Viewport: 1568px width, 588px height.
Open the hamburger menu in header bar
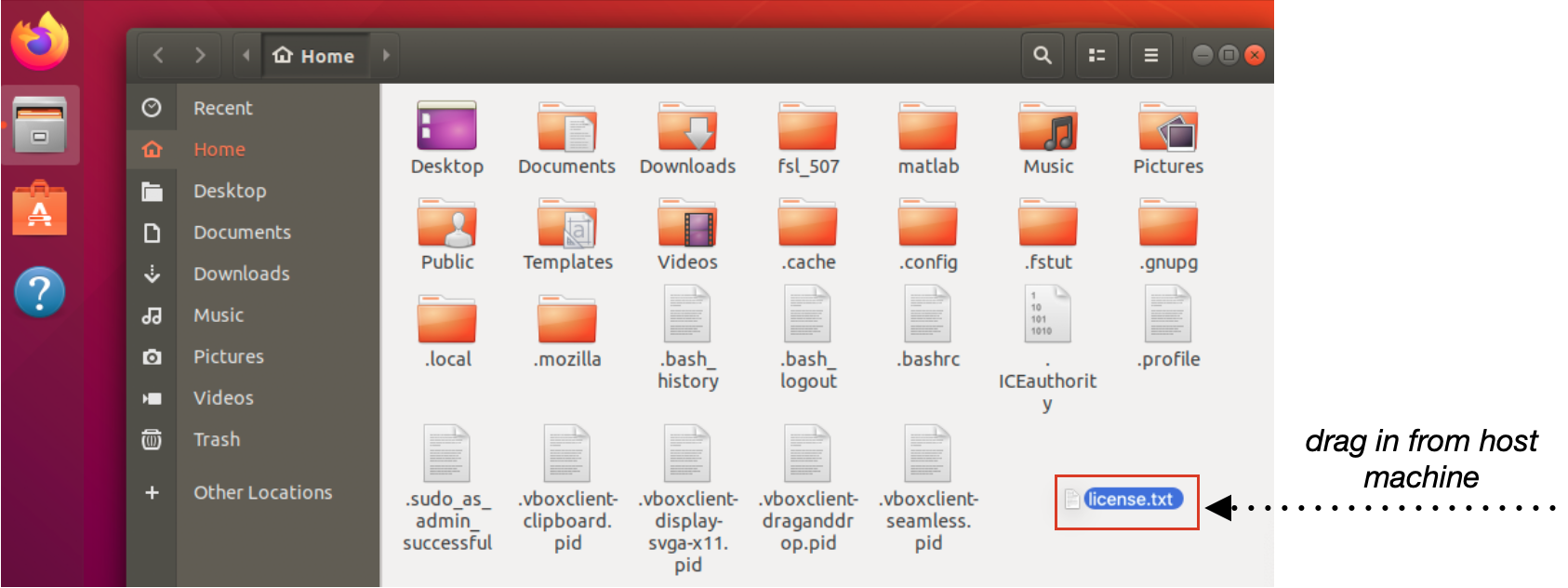1150,56
